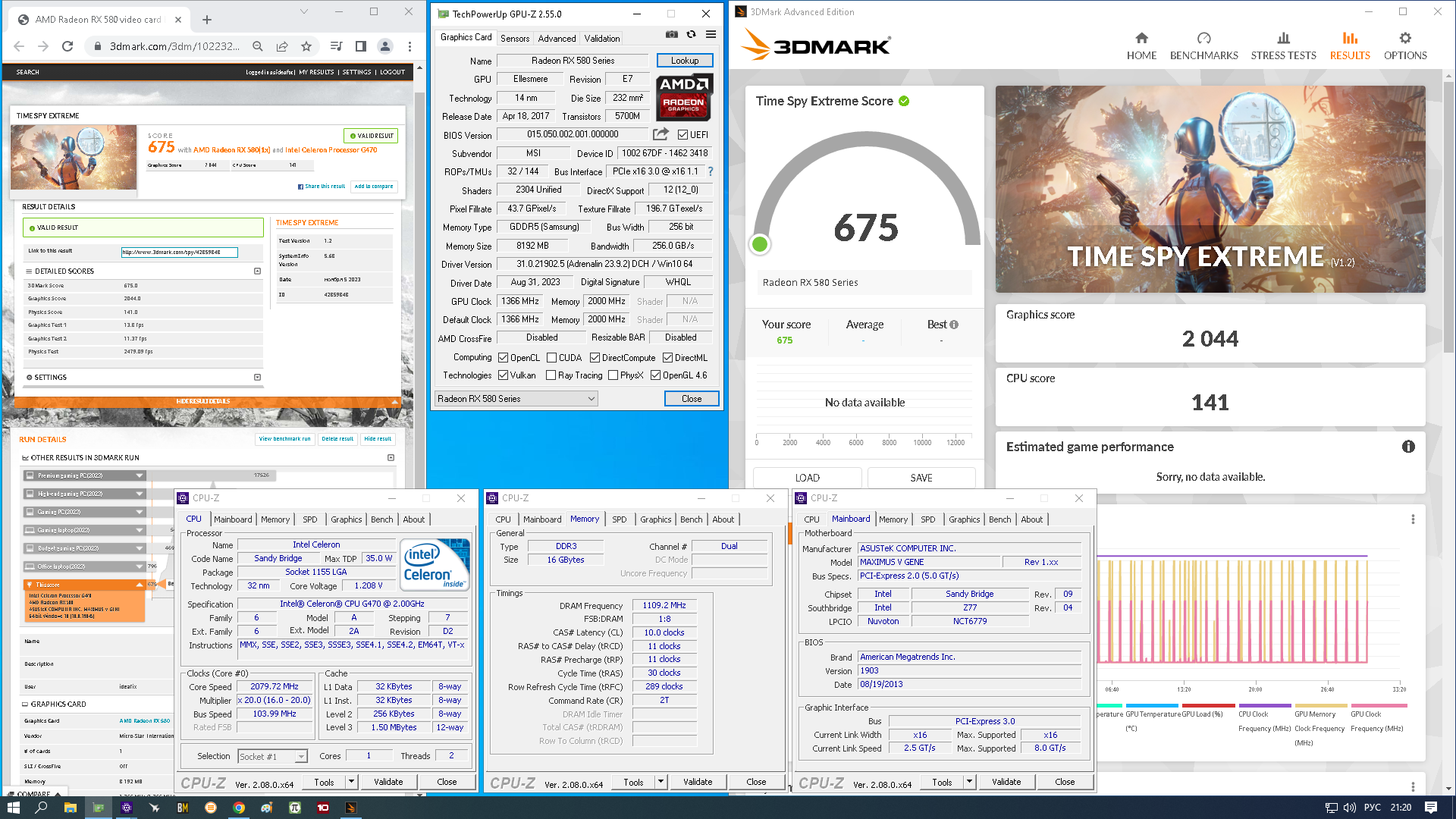Click the GPU-Z refresh icon

(x=691, y=35)
